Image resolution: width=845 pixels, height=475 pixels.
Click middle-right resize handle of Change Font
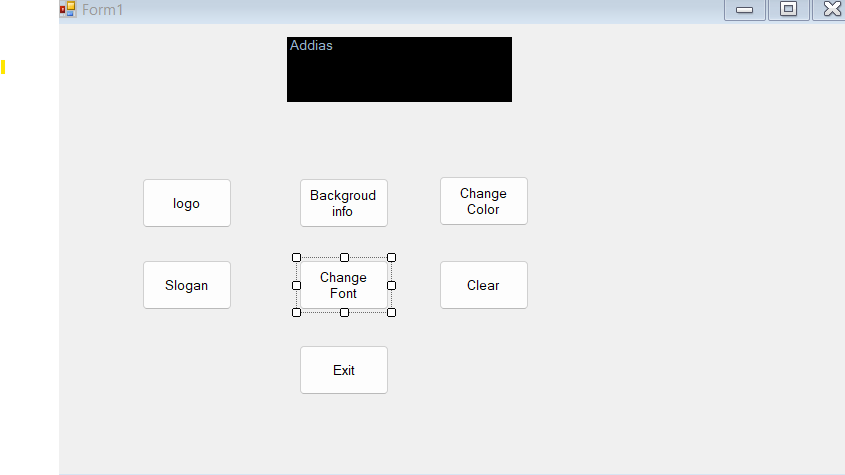click(392, 285)
